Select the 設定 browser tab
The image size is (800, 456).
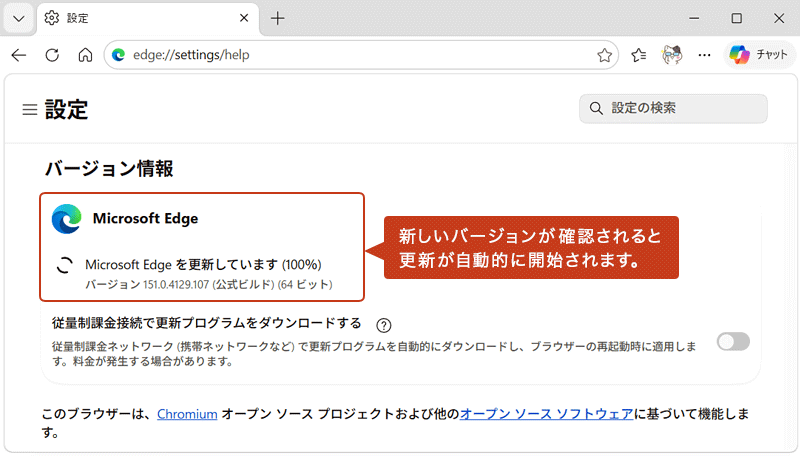click(x=148, y=18)
